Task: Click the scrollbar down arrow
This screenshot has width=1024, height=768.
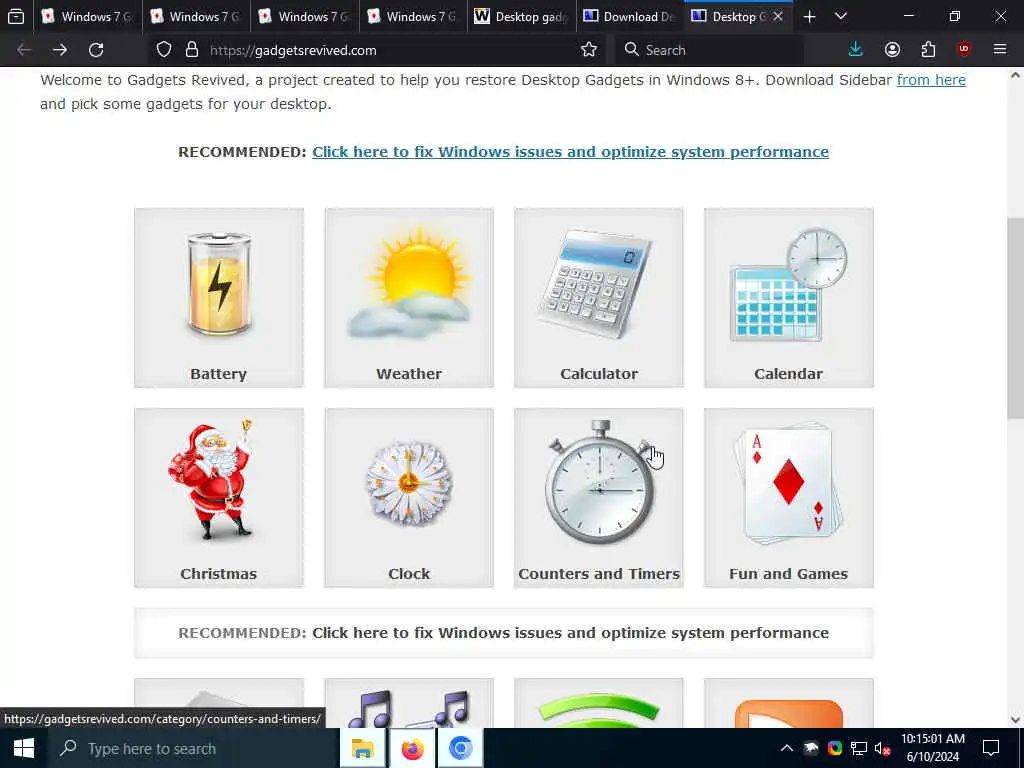Action: tap(1015, 720)
